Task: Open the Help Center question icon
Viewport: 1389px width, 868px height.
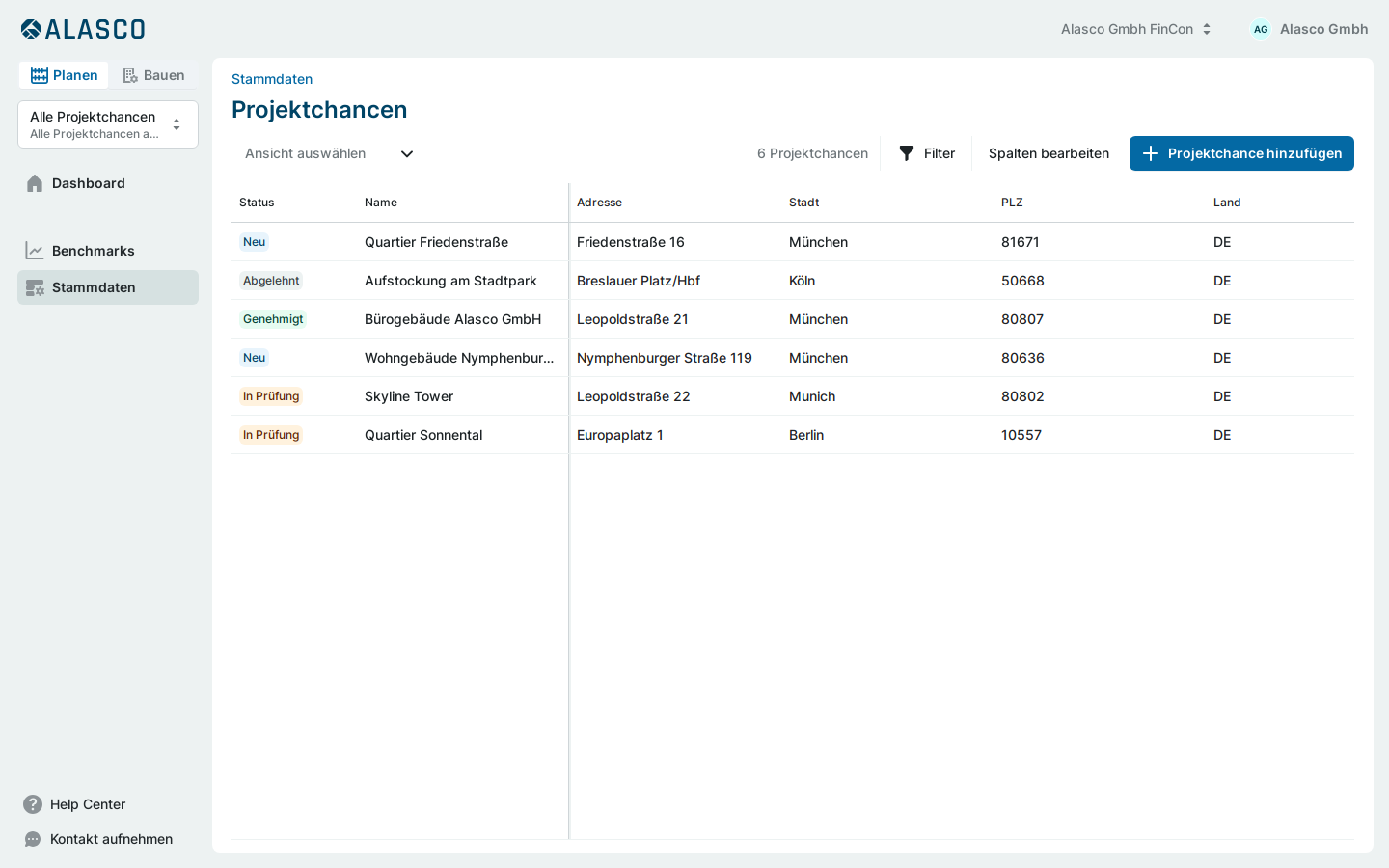Action: coord(33,804)
